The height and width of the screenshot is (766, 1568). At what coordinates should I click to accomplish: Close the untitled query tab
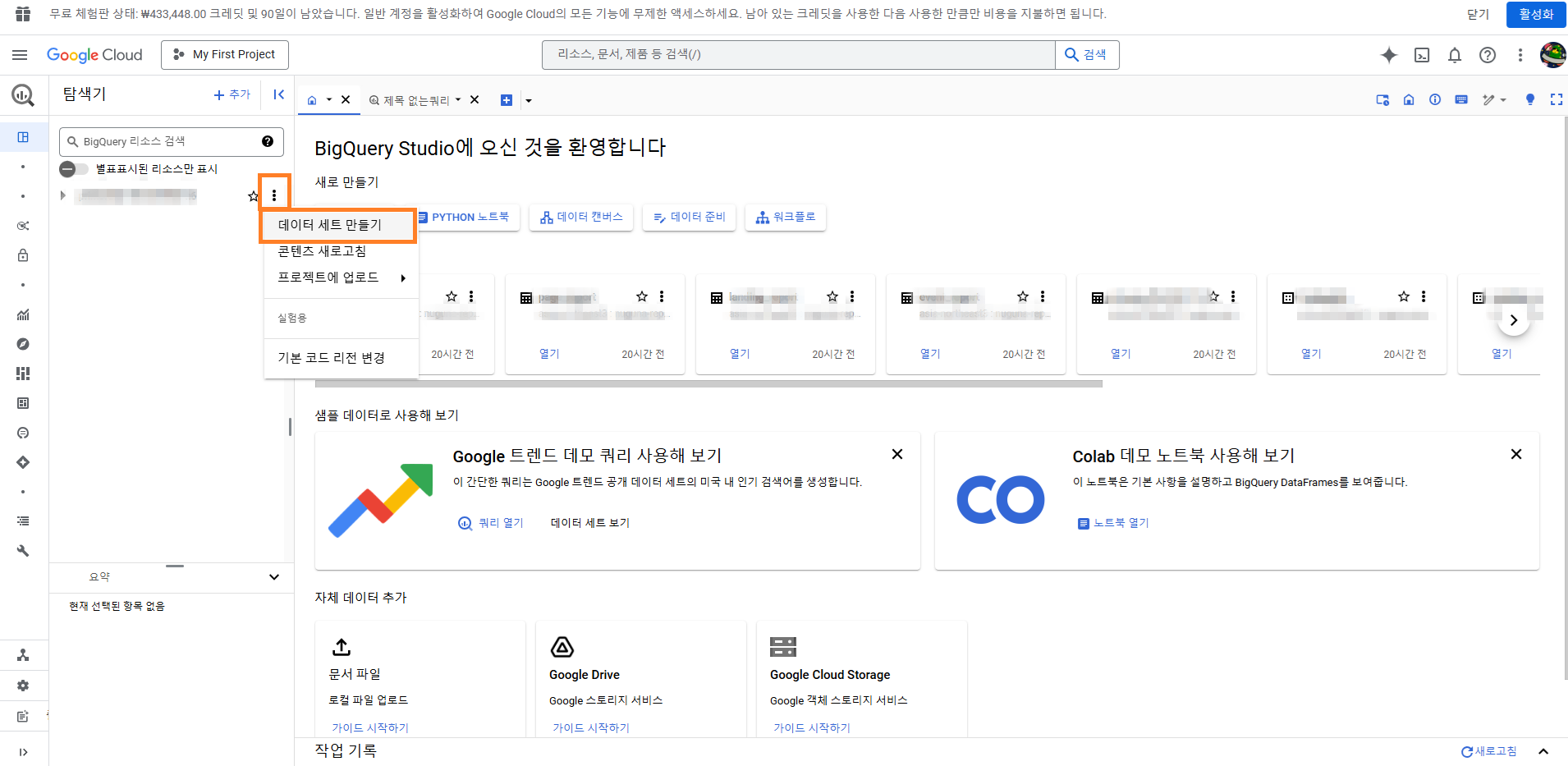click(475, 100)
